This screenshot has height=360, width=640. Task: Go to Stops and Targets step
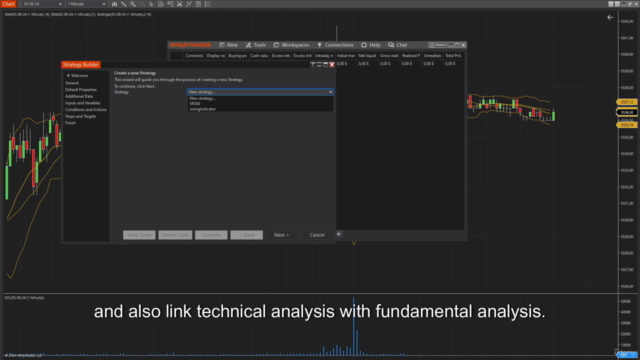(x=80, y=116)
